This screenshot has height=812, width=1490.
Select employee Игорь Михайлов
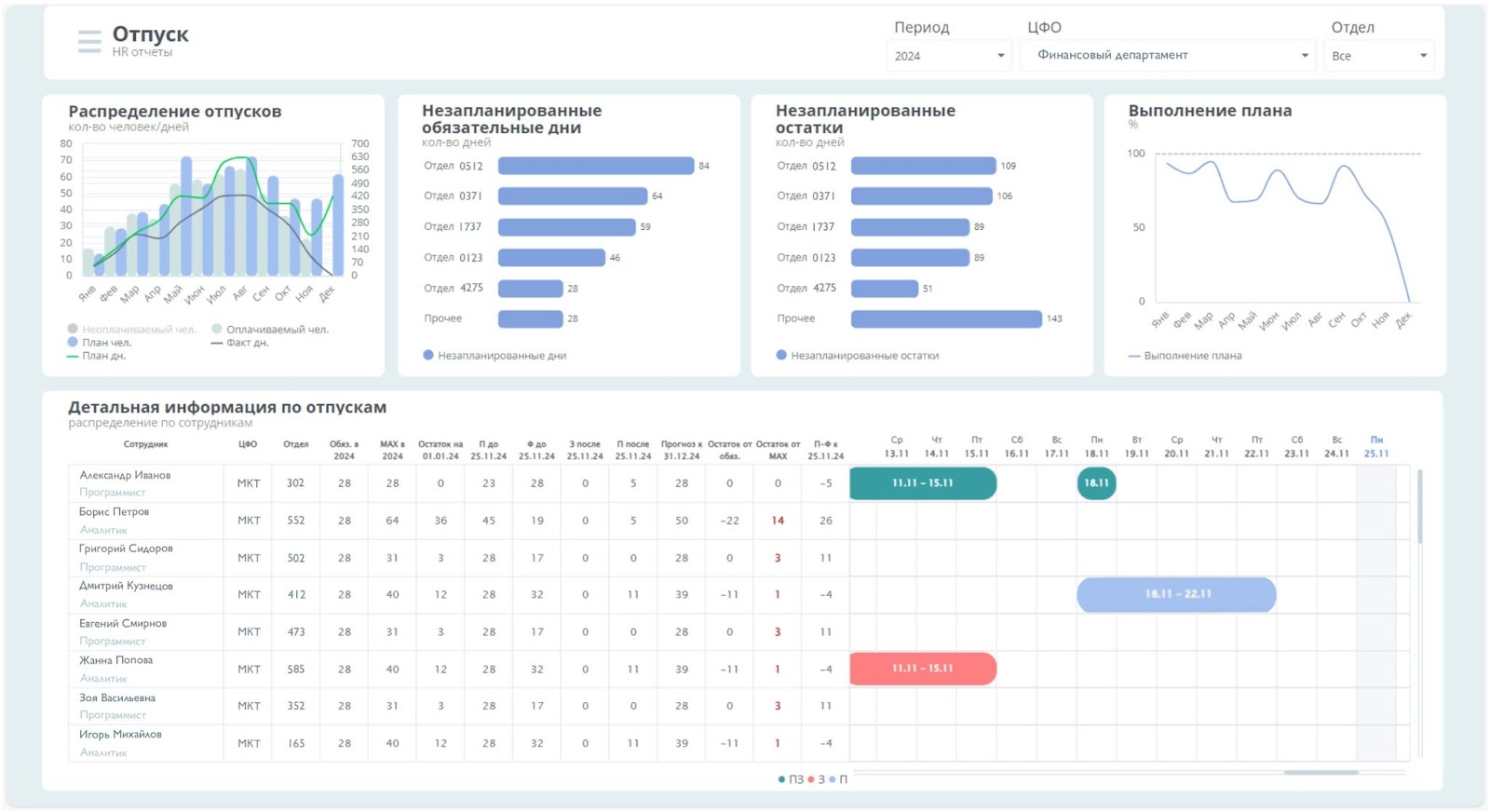pos(120,734)
